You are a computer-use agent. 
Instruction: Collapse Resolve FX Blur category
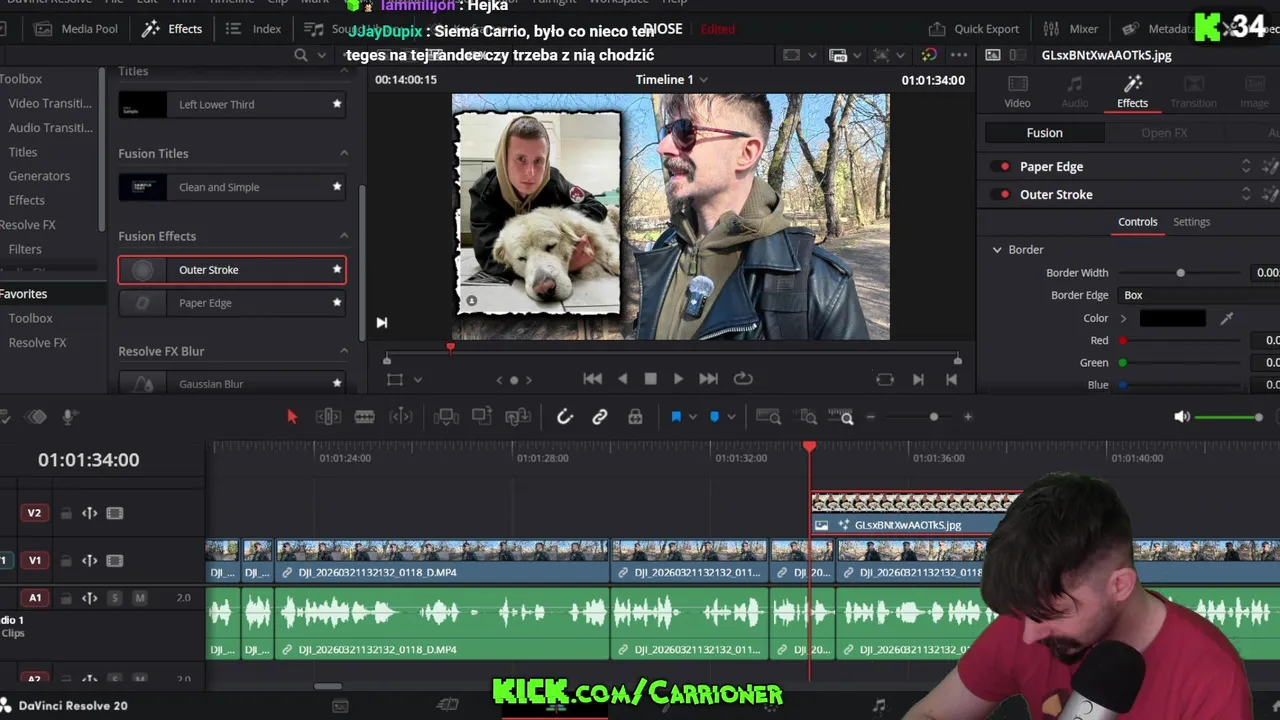[344, 351]
